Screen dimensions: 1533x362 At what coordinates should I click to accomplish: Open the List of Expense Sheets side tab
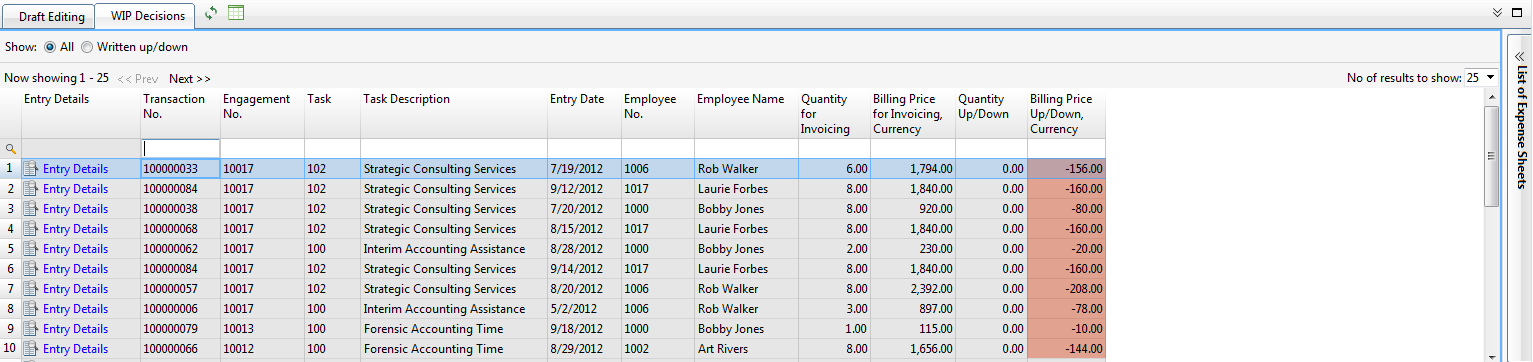1521,127
